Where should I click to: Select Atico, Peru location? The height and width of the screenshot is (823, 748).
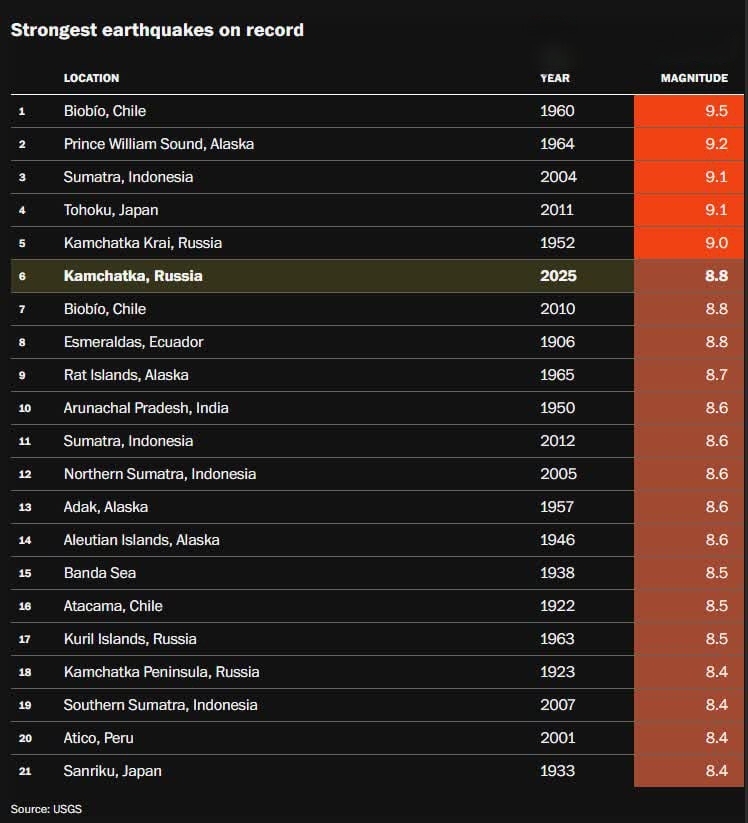[98, 738]
